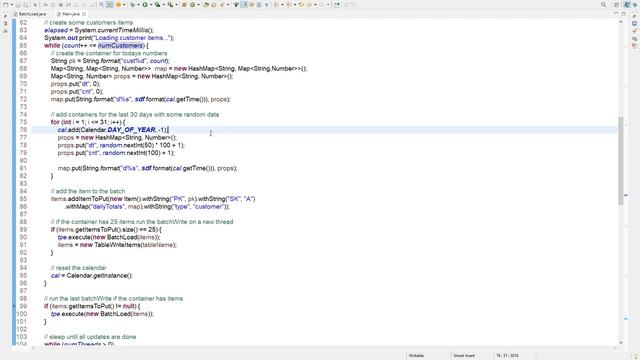Click the Open Type icon
The image size is (640, 360).
tap(206, 4)
